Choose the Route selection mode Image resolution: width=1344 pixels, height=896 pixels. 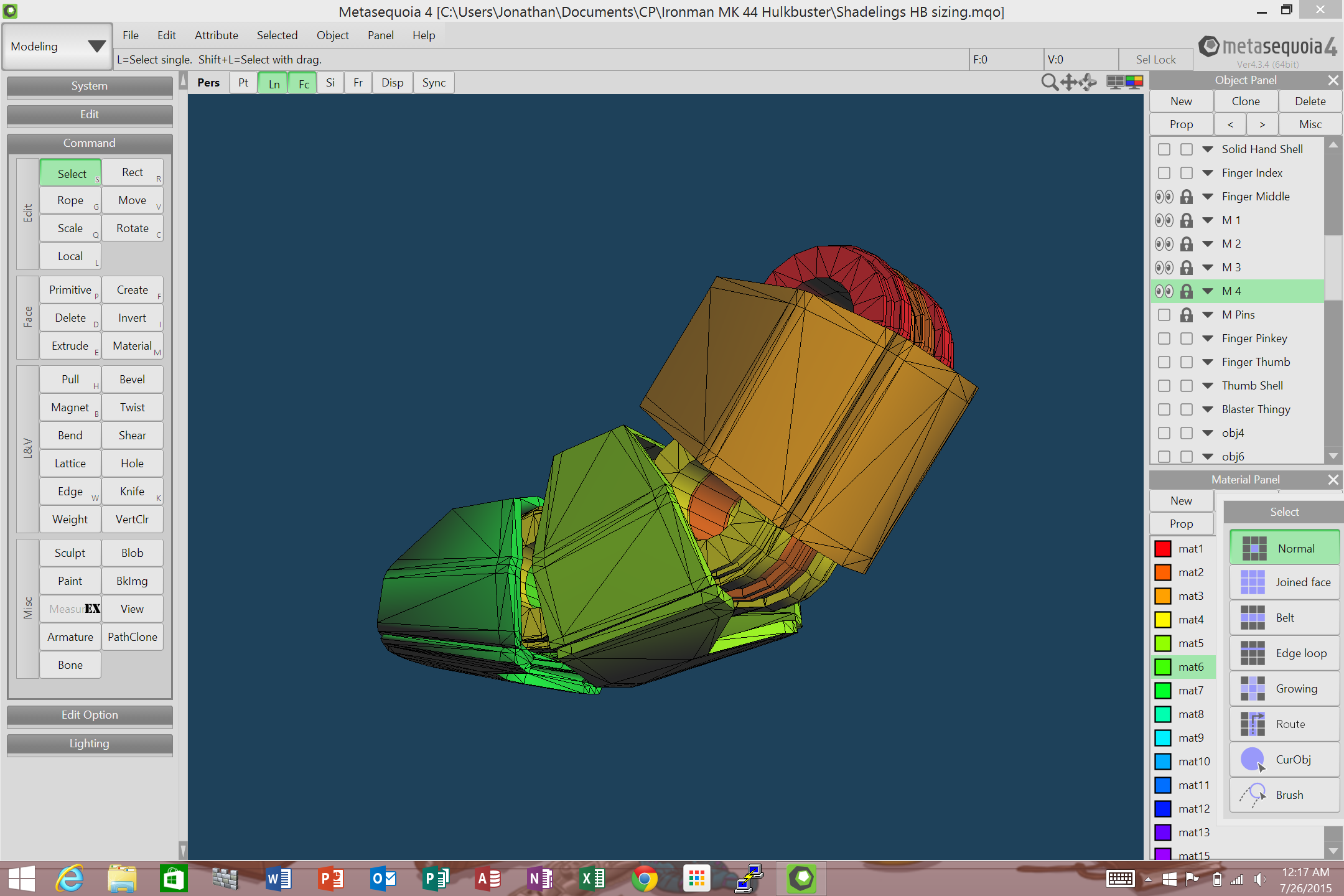click(x=1285, y=724)
